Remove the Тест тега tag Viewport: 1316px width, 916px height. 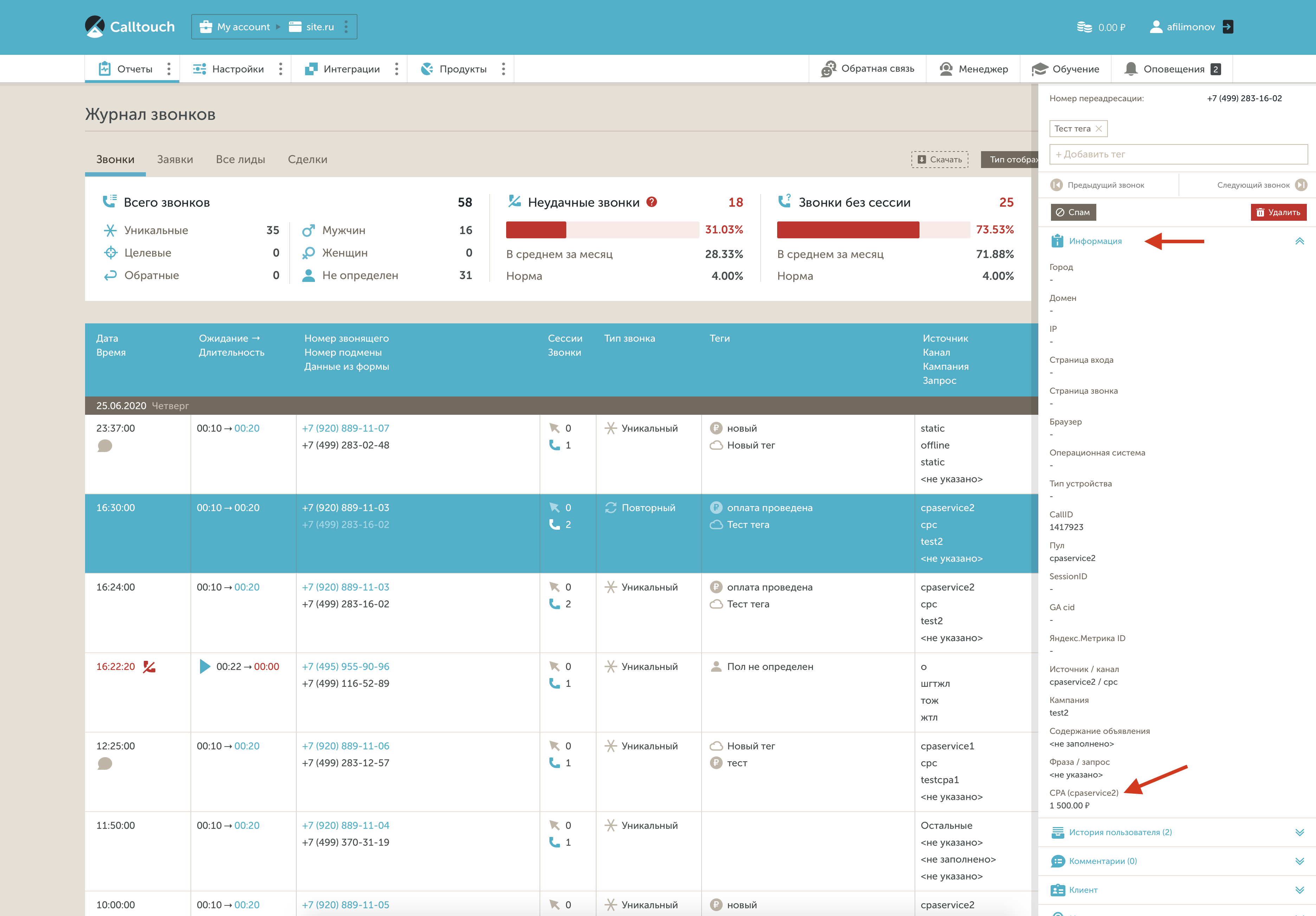click(x=1099, y=128)
